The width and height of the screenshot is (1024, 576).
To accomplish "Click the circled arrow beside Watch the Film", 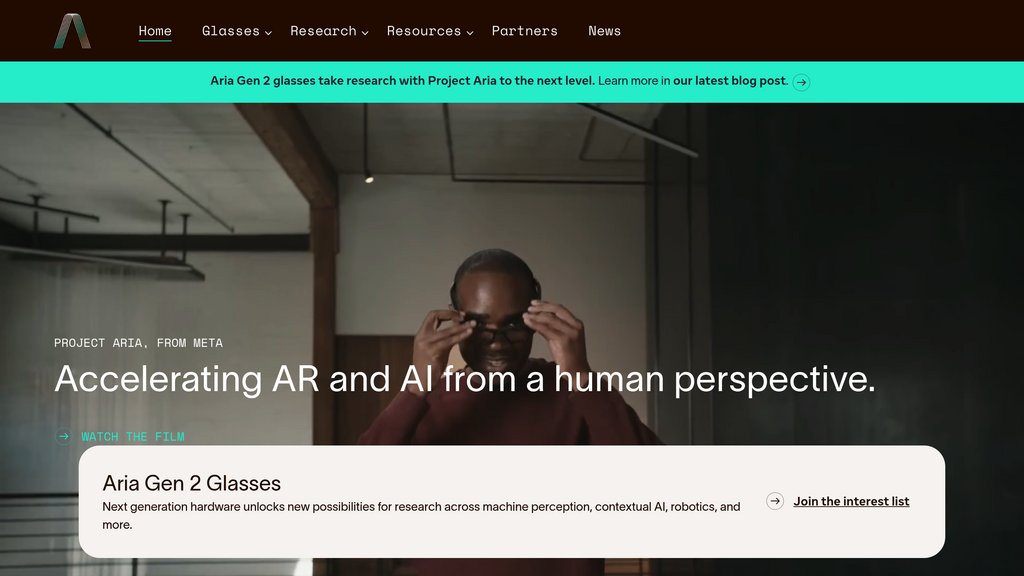I will pos(64,436).
